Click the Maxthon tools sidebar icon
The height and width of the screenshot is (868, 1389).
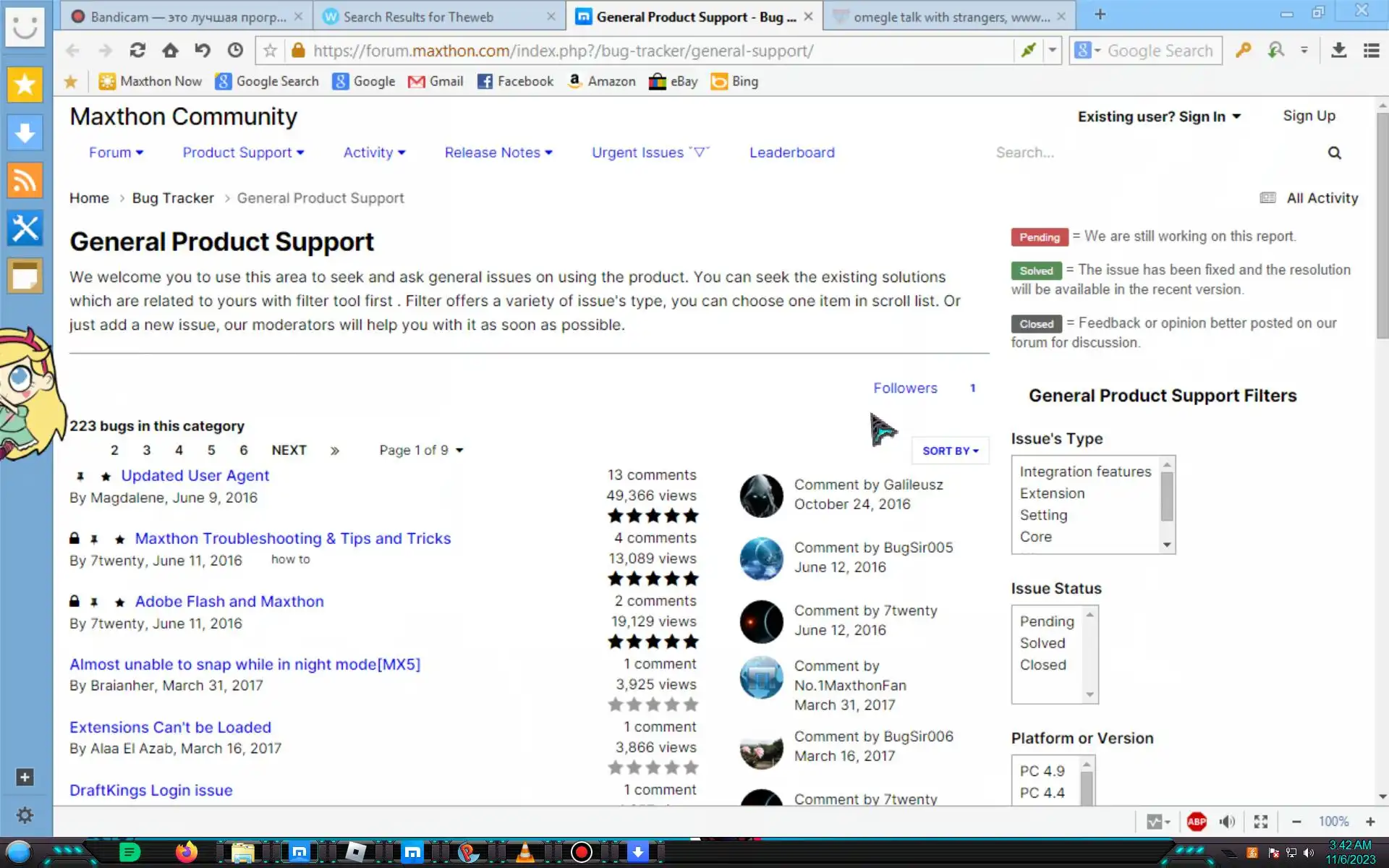pyautogui.click(x=25, y=229)
